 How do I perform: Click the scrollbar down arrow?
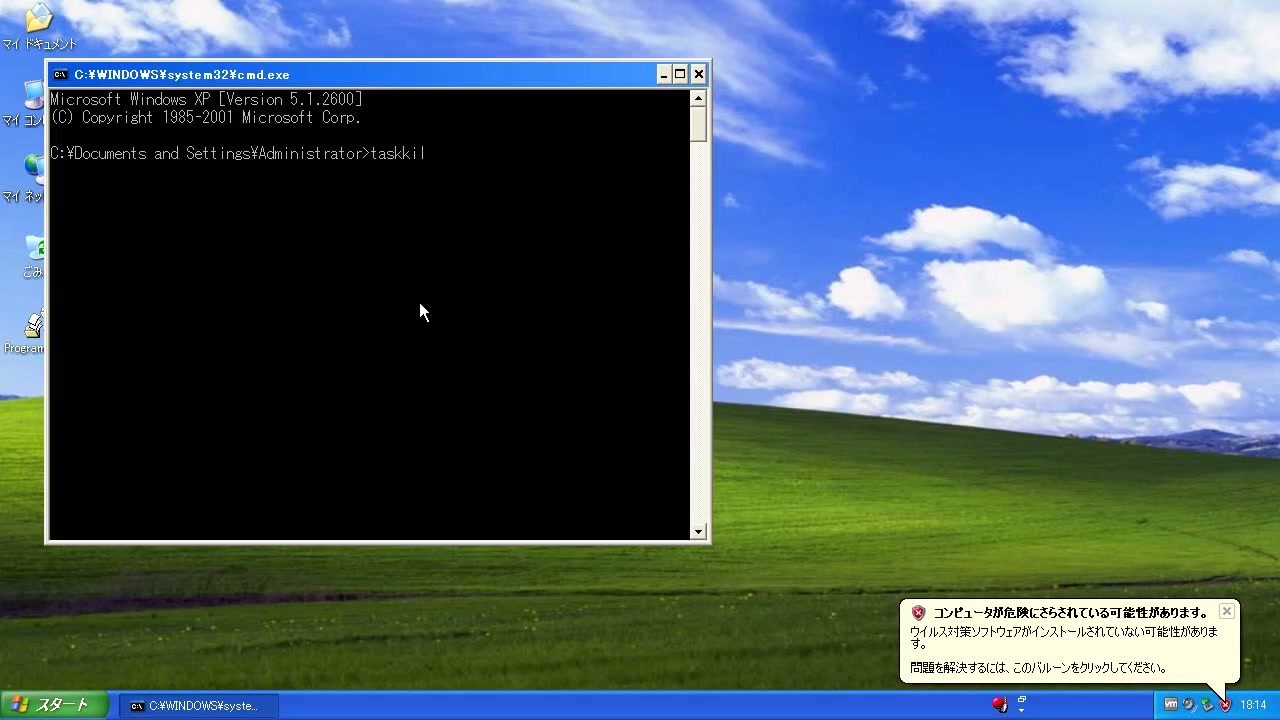pos(698,531)
